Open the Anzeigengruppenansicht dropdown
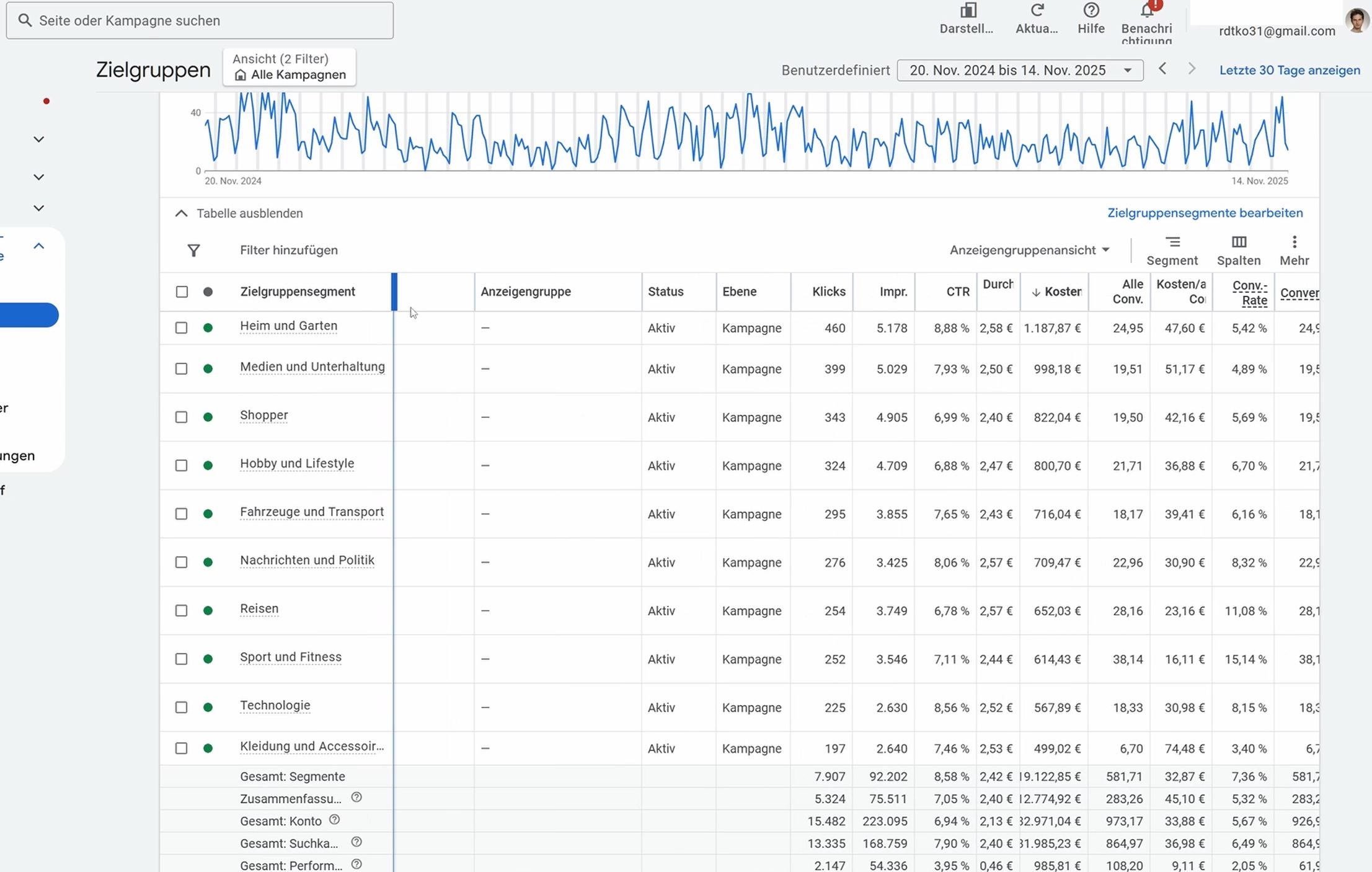 click(1028, 249)
